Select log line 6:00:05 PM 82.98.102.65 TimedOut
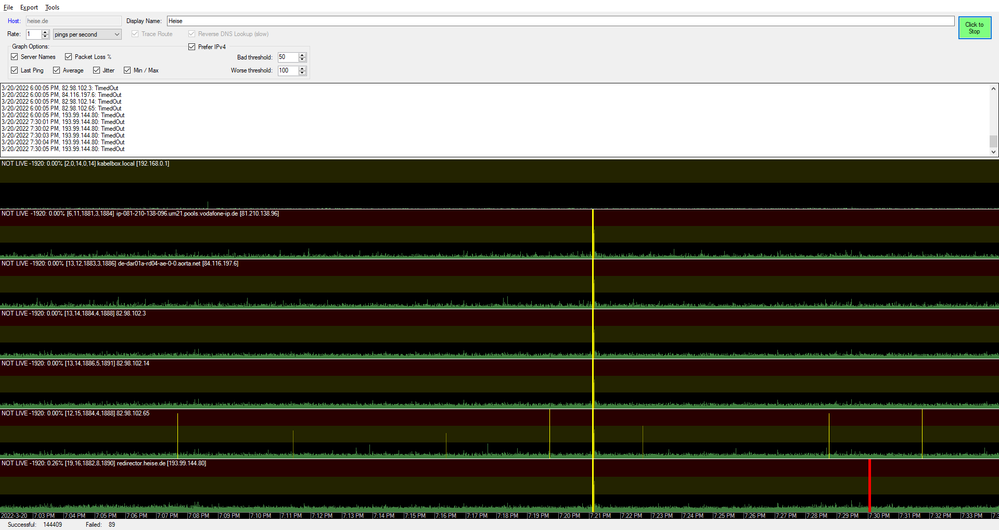The width and height of the screenshot is (999, 530). (61, 108)
